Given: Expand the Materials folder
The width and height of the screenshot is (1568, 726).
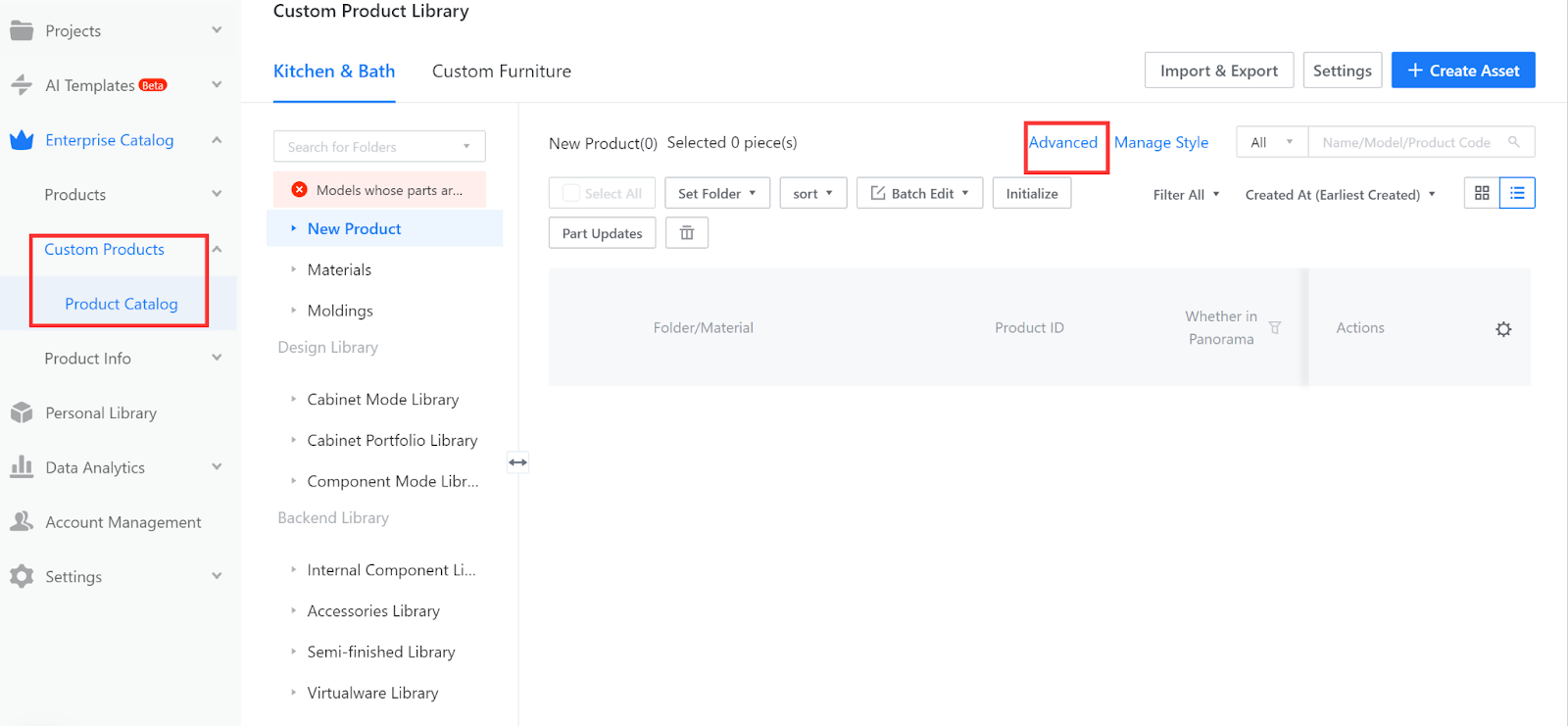Looking at the screenshot, I should coord(293,269).
